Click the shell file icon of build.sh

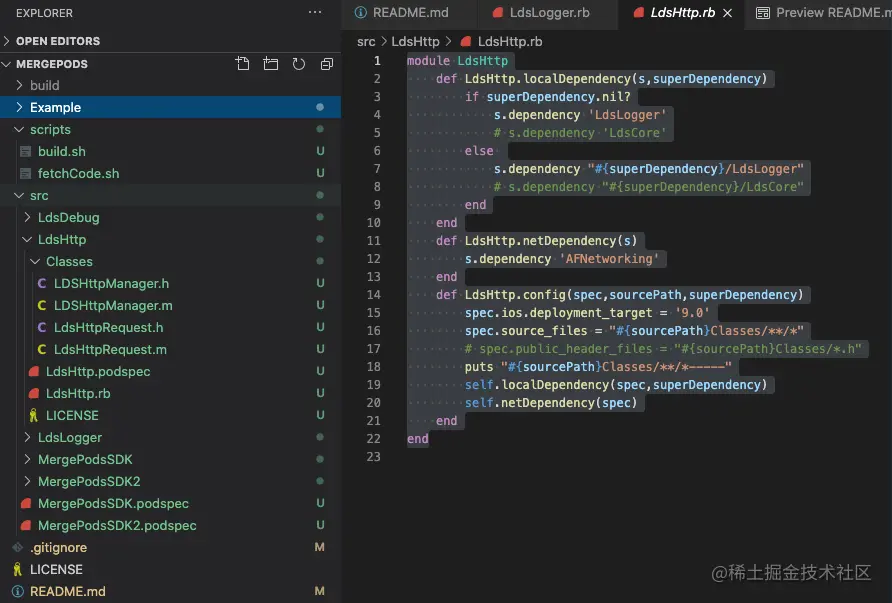[x=26, y=151]
